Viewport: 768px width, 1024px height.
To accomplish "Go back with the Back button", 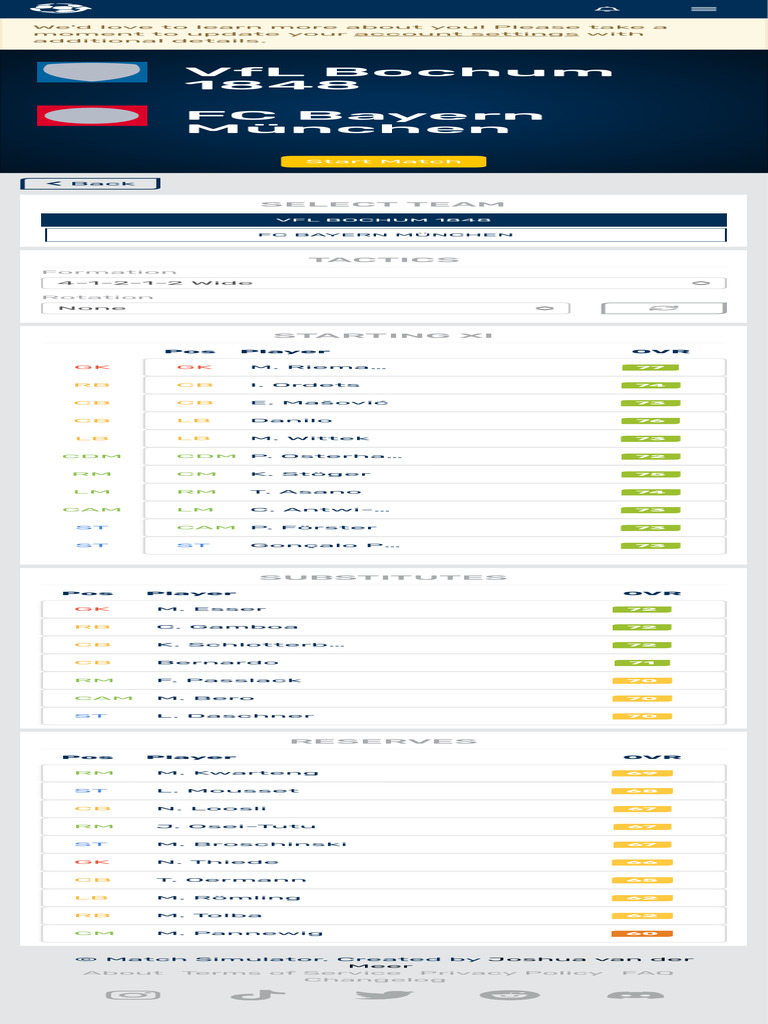I will [x=91, y=184].
